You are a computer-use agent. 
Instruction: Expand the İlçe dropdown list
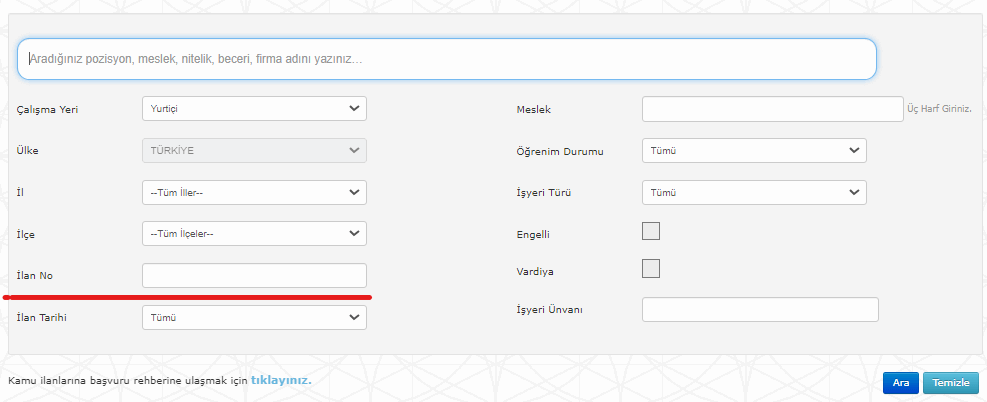coord(254,234)
